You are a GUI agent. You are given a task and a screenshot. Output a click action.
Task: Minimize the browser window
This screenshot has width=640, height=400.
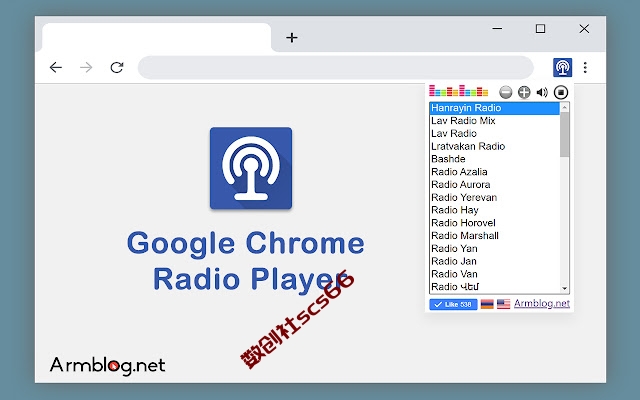(x=497, y=29)
